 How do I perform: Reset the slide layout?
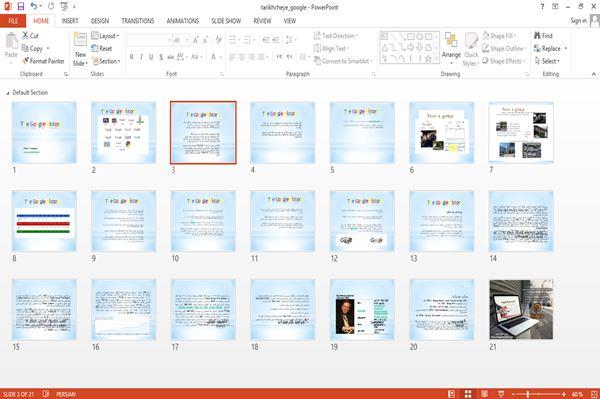pyautogui.click(x=102, y=49)
